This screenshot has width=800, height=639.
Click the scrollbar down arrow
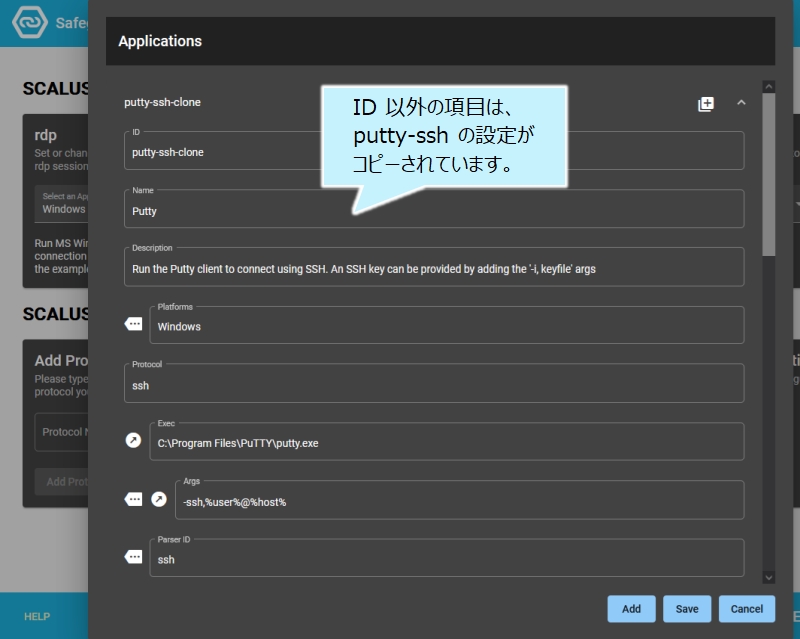point(769,578)
